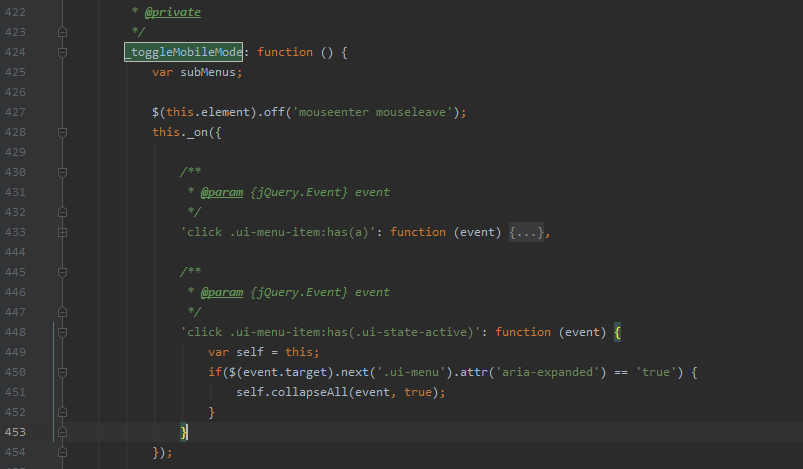This screenshot has width=803, height=469.
Task: Click the folded {...} placeholder in the code
Action: click(x=526, y=232)
